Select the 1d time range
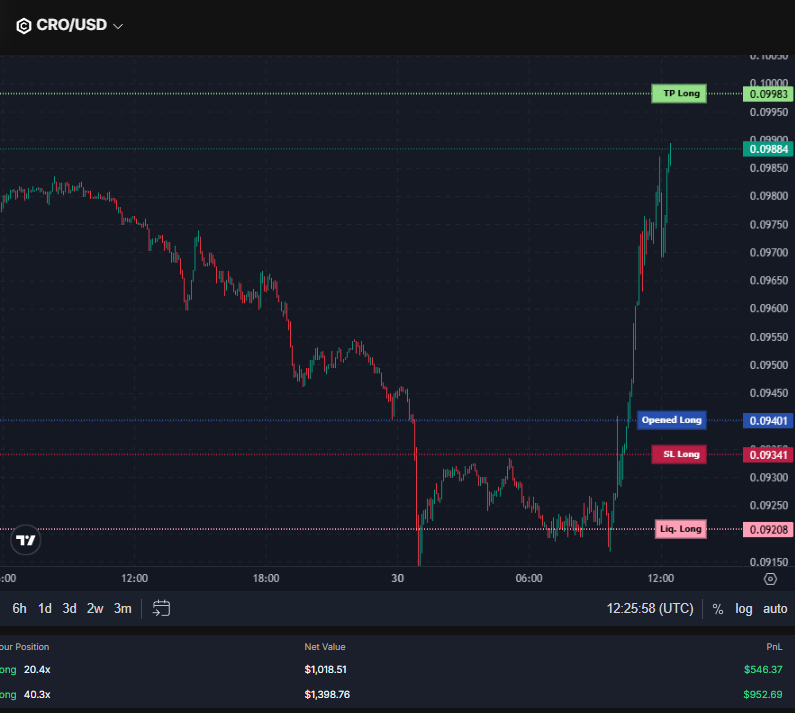 pos(45,609)
